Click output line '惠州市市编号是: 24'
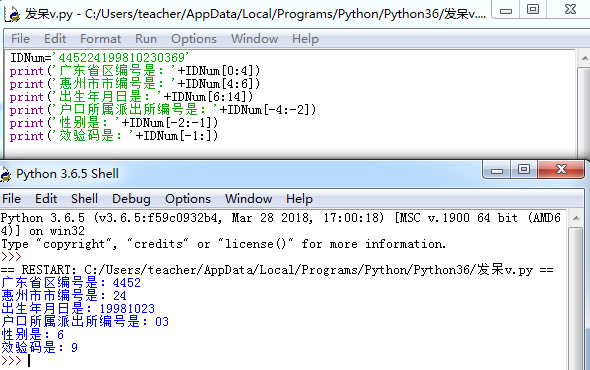Screen dimensions: 590x370 click(64, 295)
